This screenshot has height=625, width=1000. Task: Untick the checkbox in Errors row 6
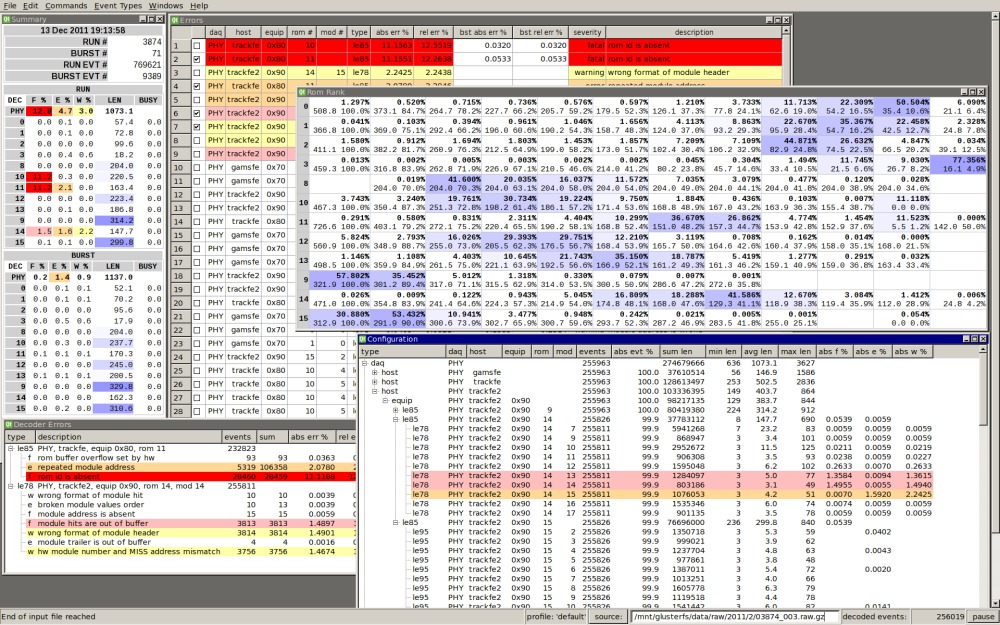pos(197,114)
